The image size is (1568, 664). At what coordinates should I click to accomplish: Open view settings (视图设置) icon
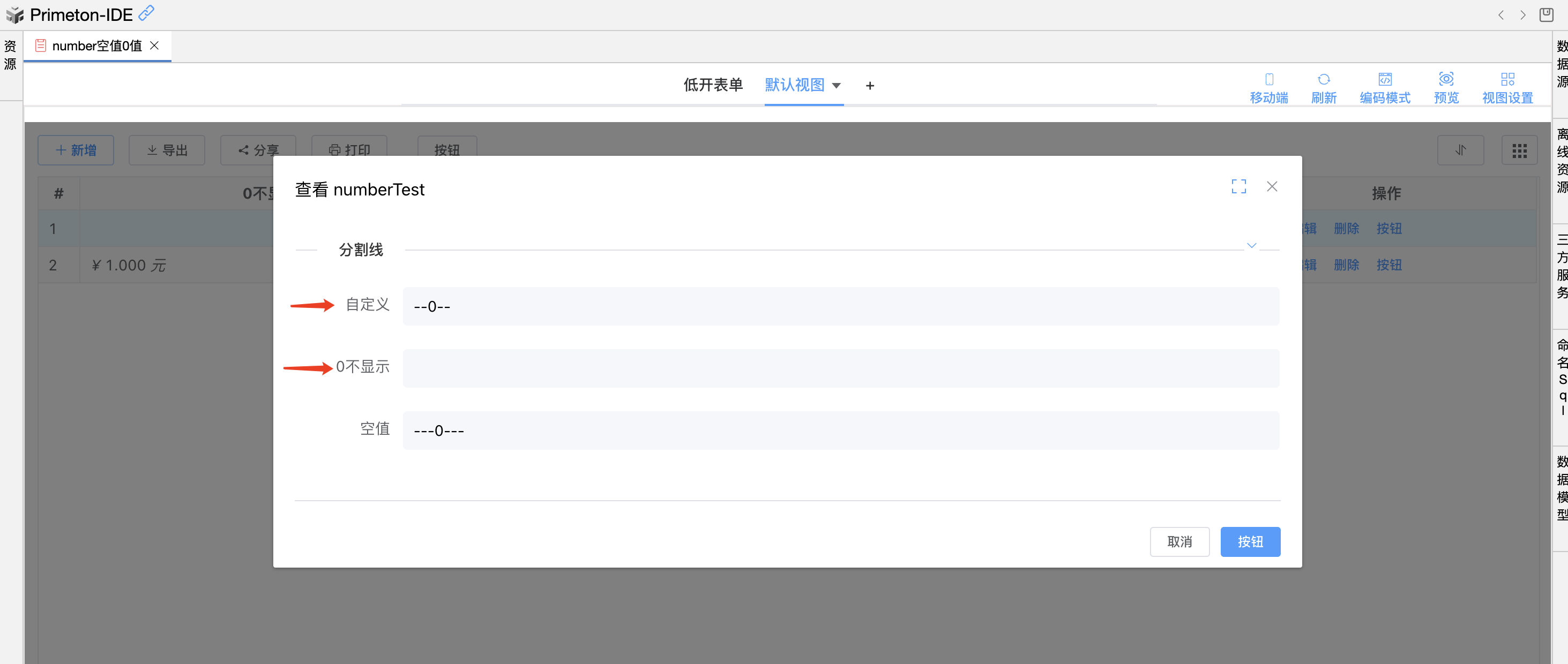pos(1507,80)
